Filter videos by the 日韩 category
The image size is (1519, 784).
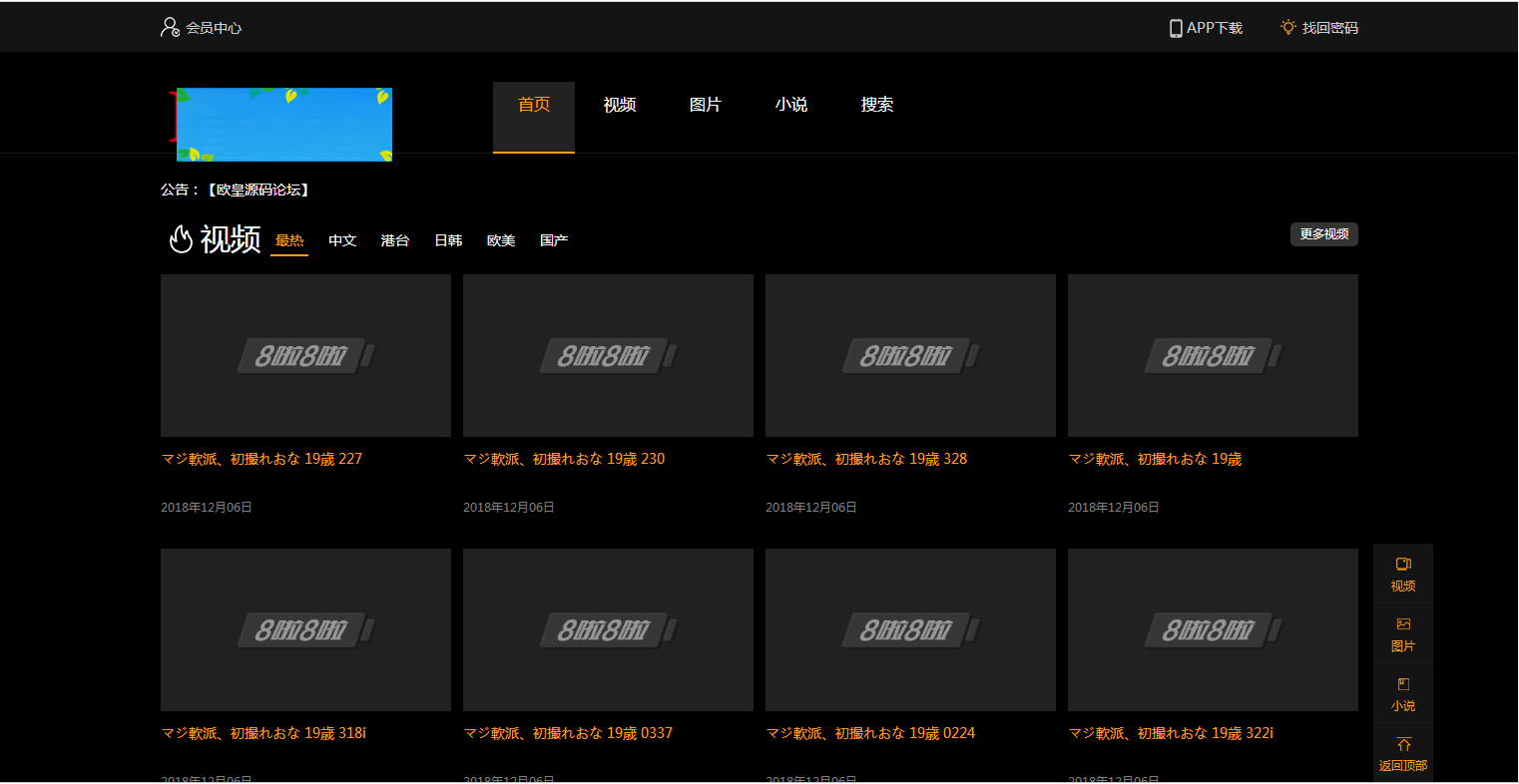(x=448, y=240)
